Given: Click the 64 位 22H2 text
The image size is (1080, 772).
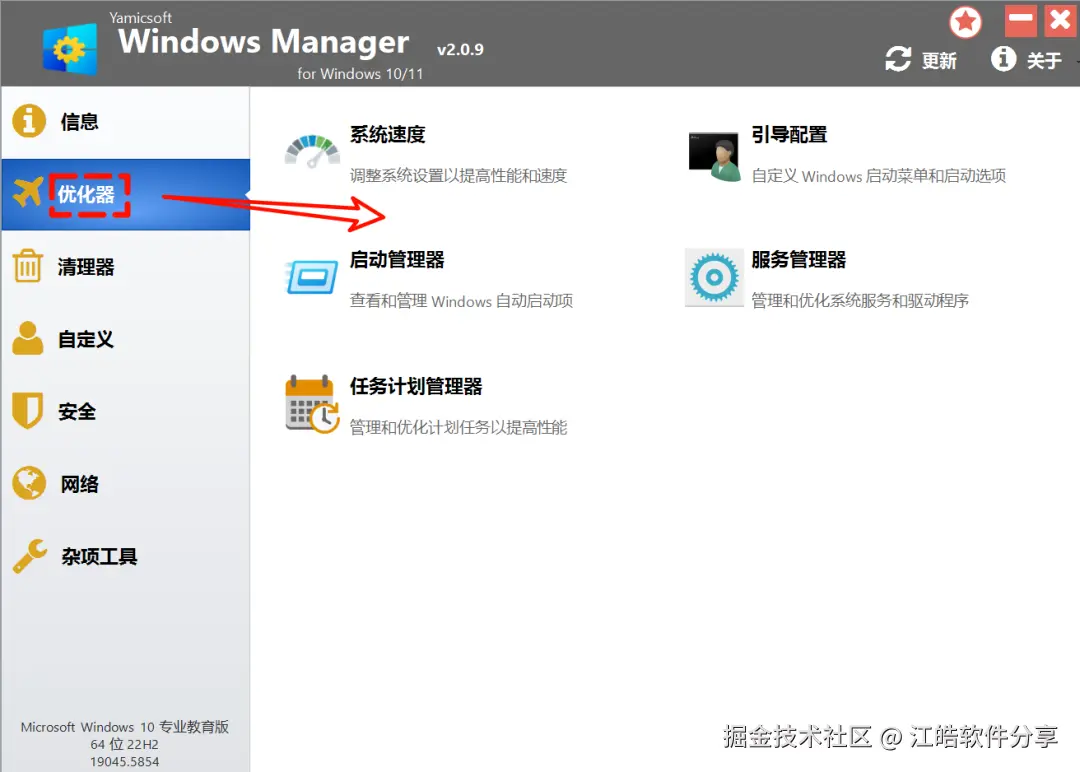Looking at the screenshot, I should click(x=125, y=744).
